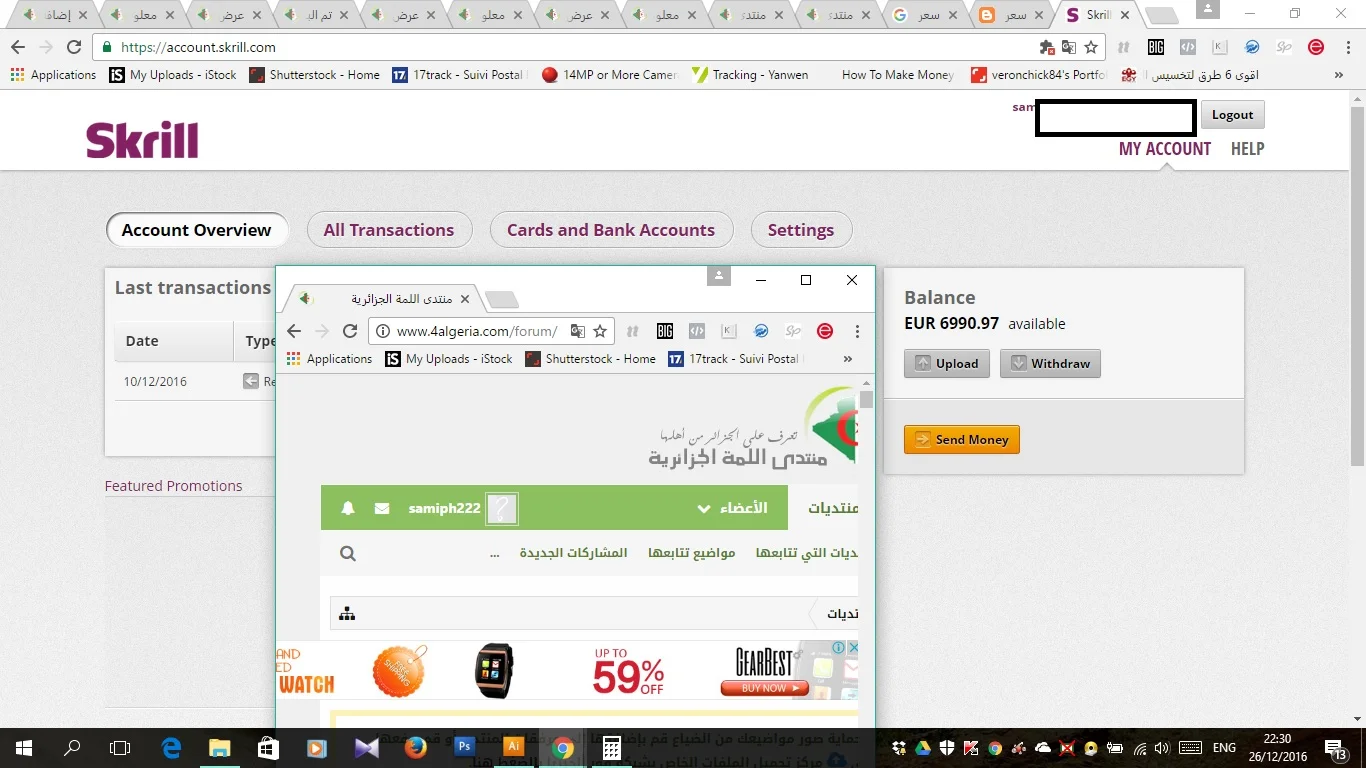This screenshot has height=768, width=1366.
Task: Open the forum messages envelope icon
Action: pyautogui.click(x=382, y=508)
